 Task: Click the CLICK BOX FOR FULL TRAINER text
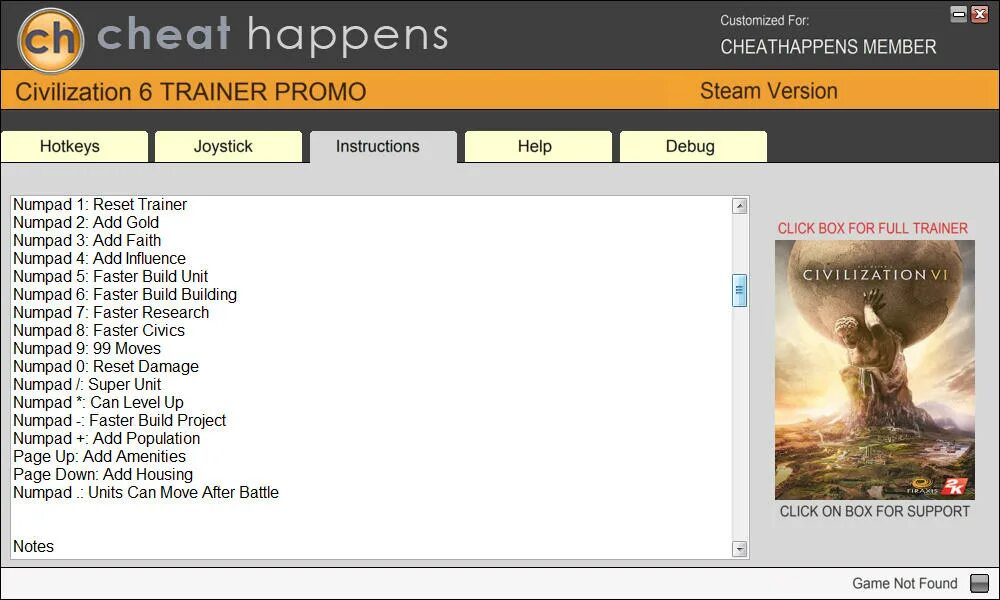tap(872, 228)
